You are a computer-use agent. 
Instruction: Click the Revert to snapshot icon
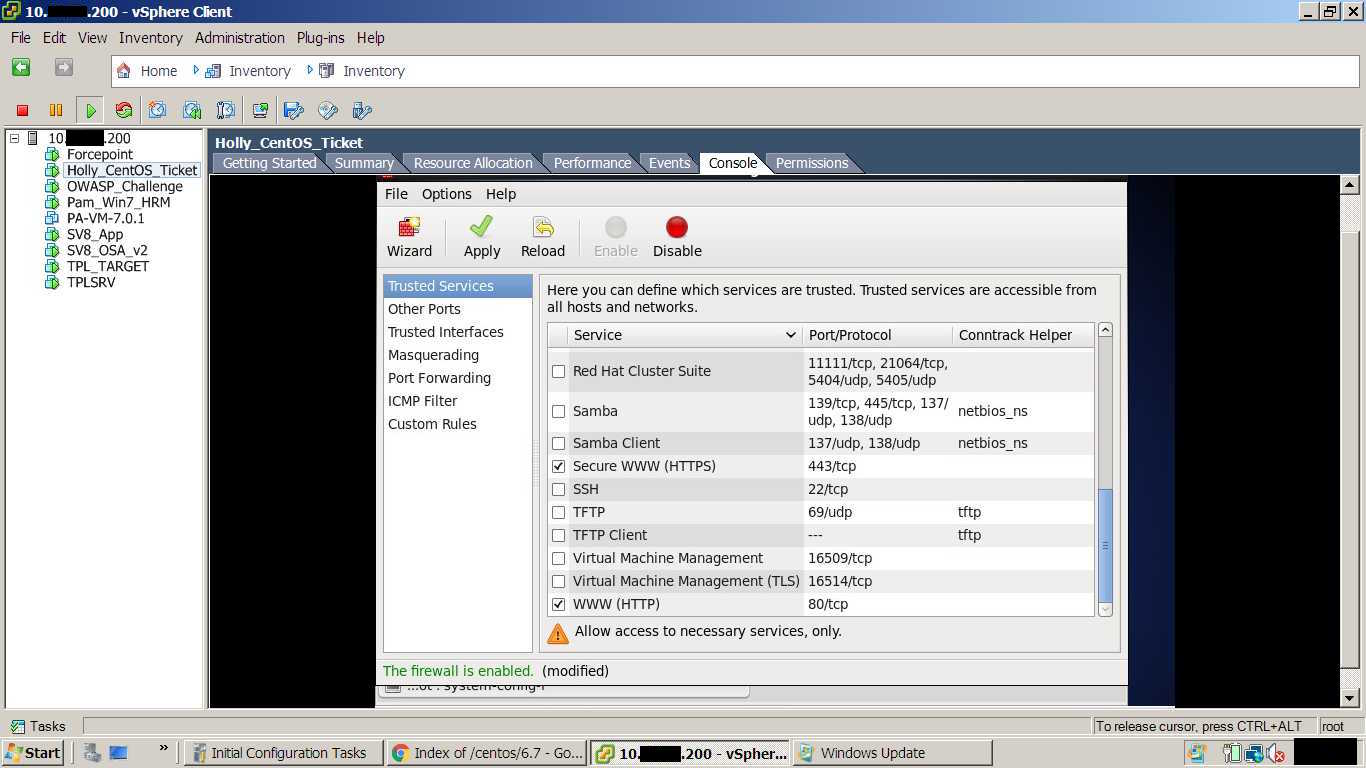pos(192,110)
